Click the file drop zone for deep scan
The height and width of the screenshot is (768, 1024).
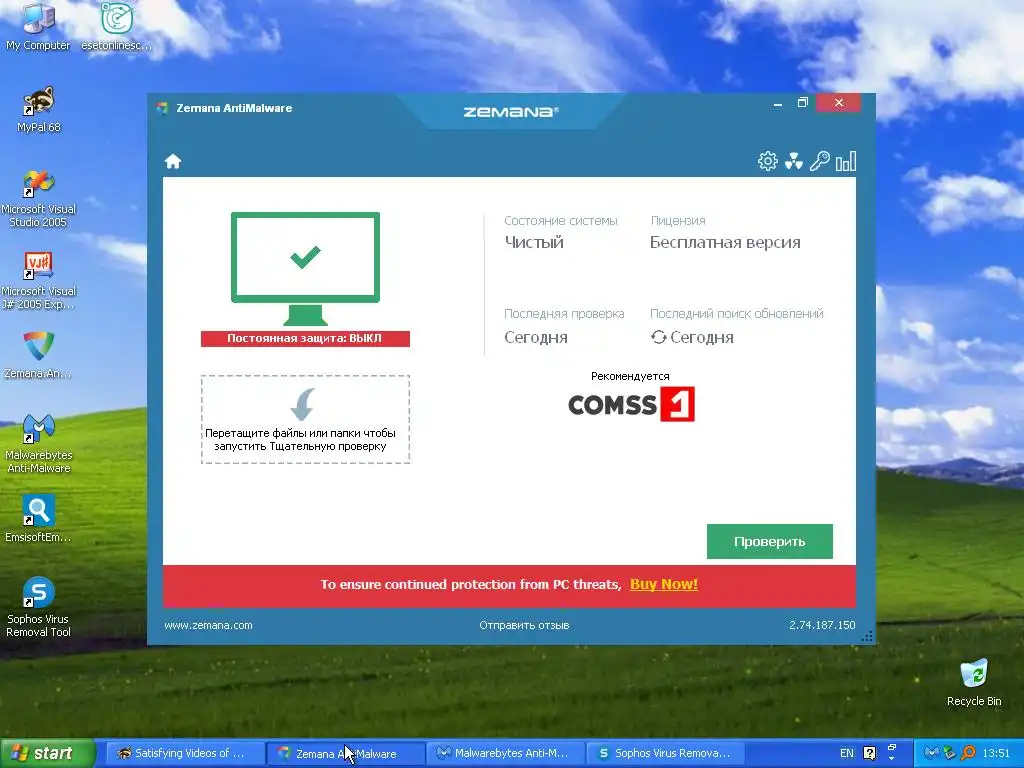pyautogui.click(x=305, y=419)
